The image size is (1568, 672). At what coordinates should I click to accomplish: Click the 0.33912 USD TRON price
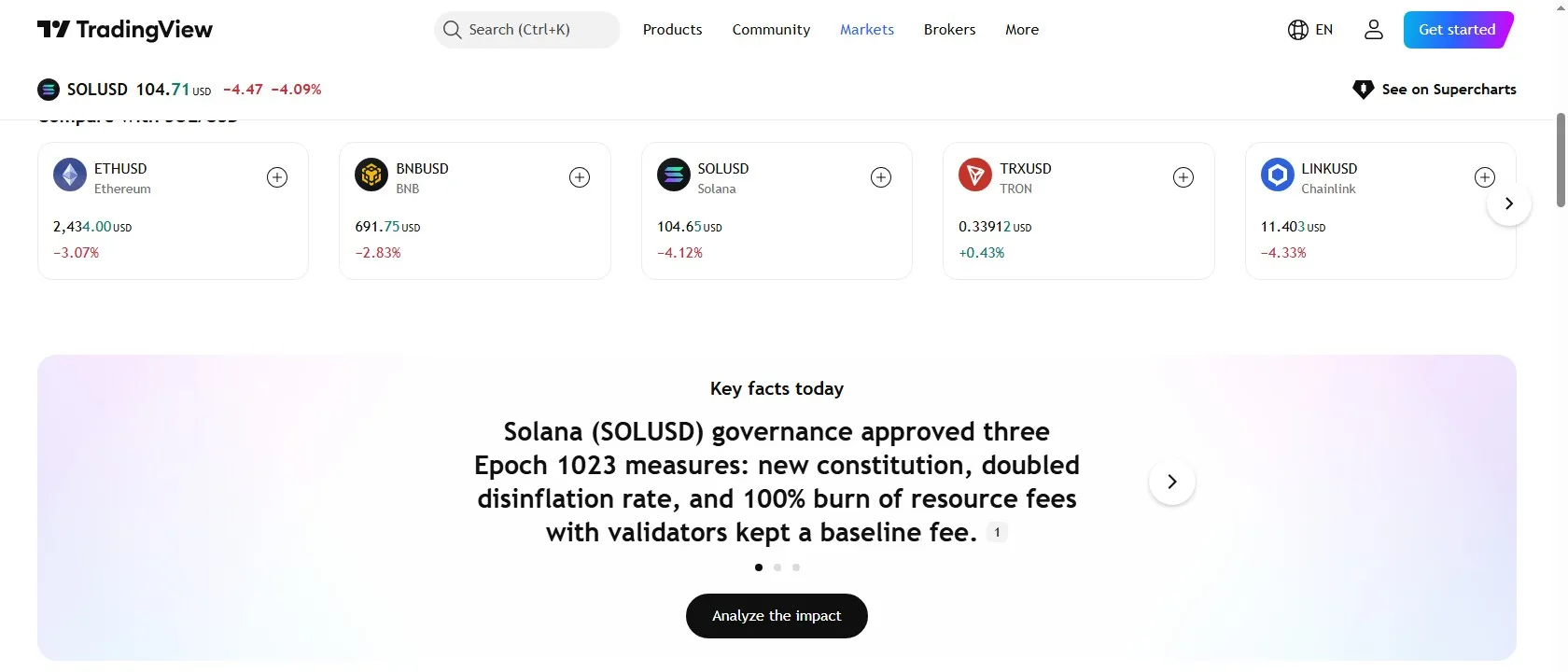tap(995, 227)
